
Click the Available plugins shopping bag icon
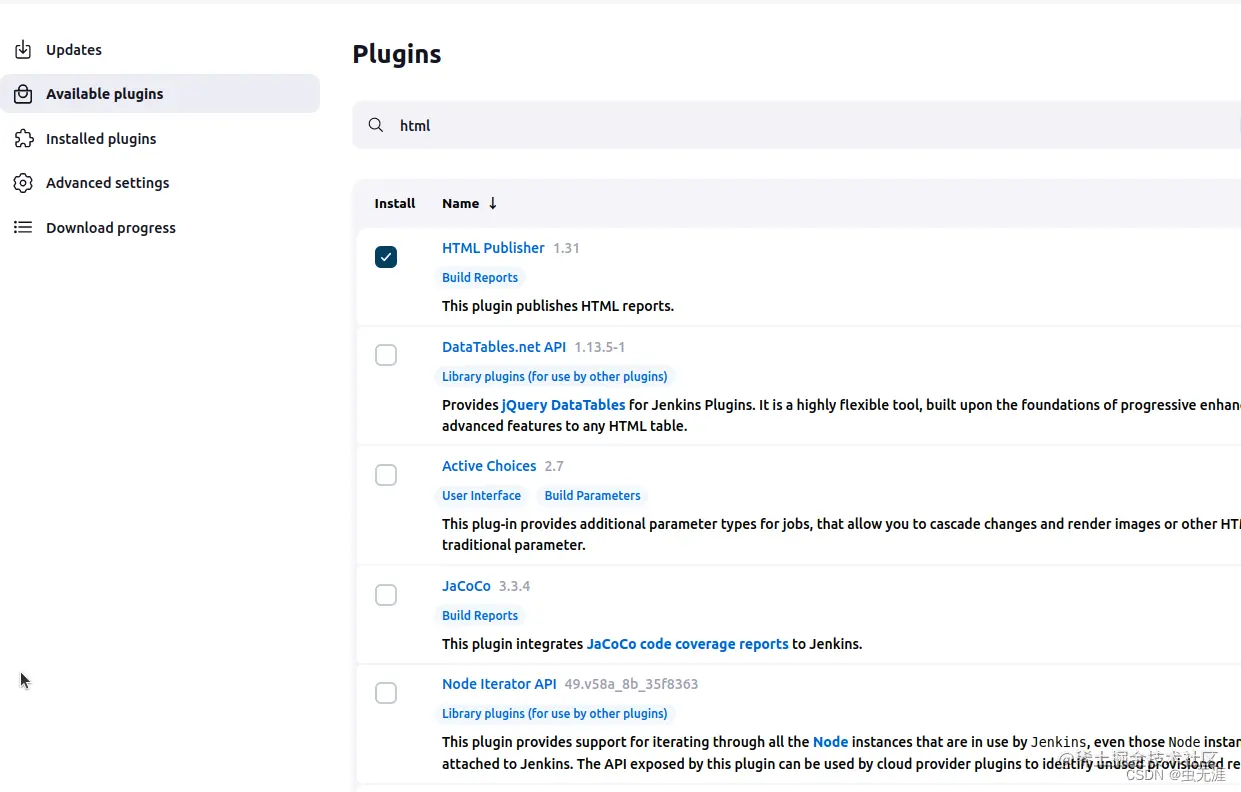(x=23, y=94)
